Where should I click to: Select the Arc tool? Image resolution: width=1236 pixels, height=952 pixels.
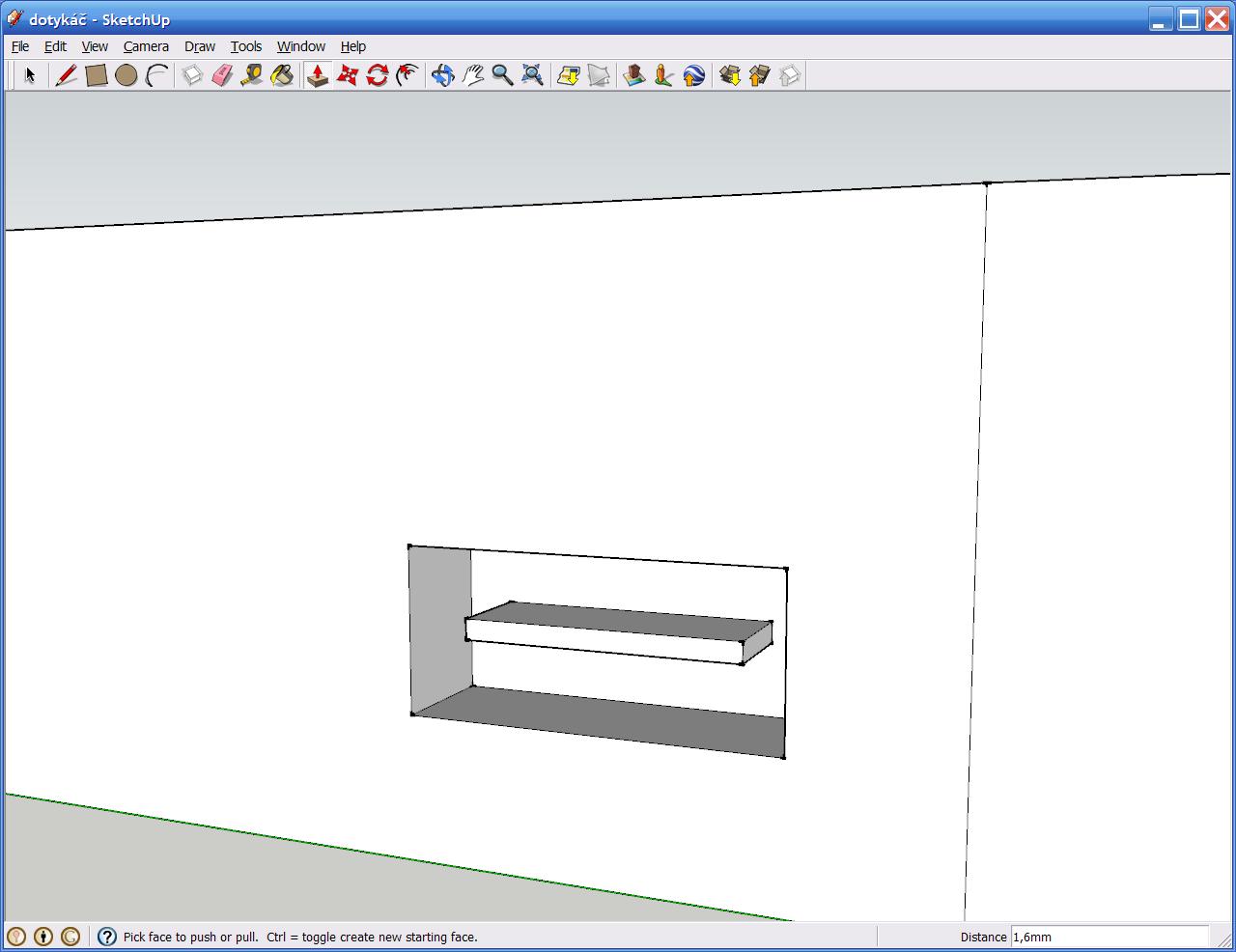[x=156, y=75]
